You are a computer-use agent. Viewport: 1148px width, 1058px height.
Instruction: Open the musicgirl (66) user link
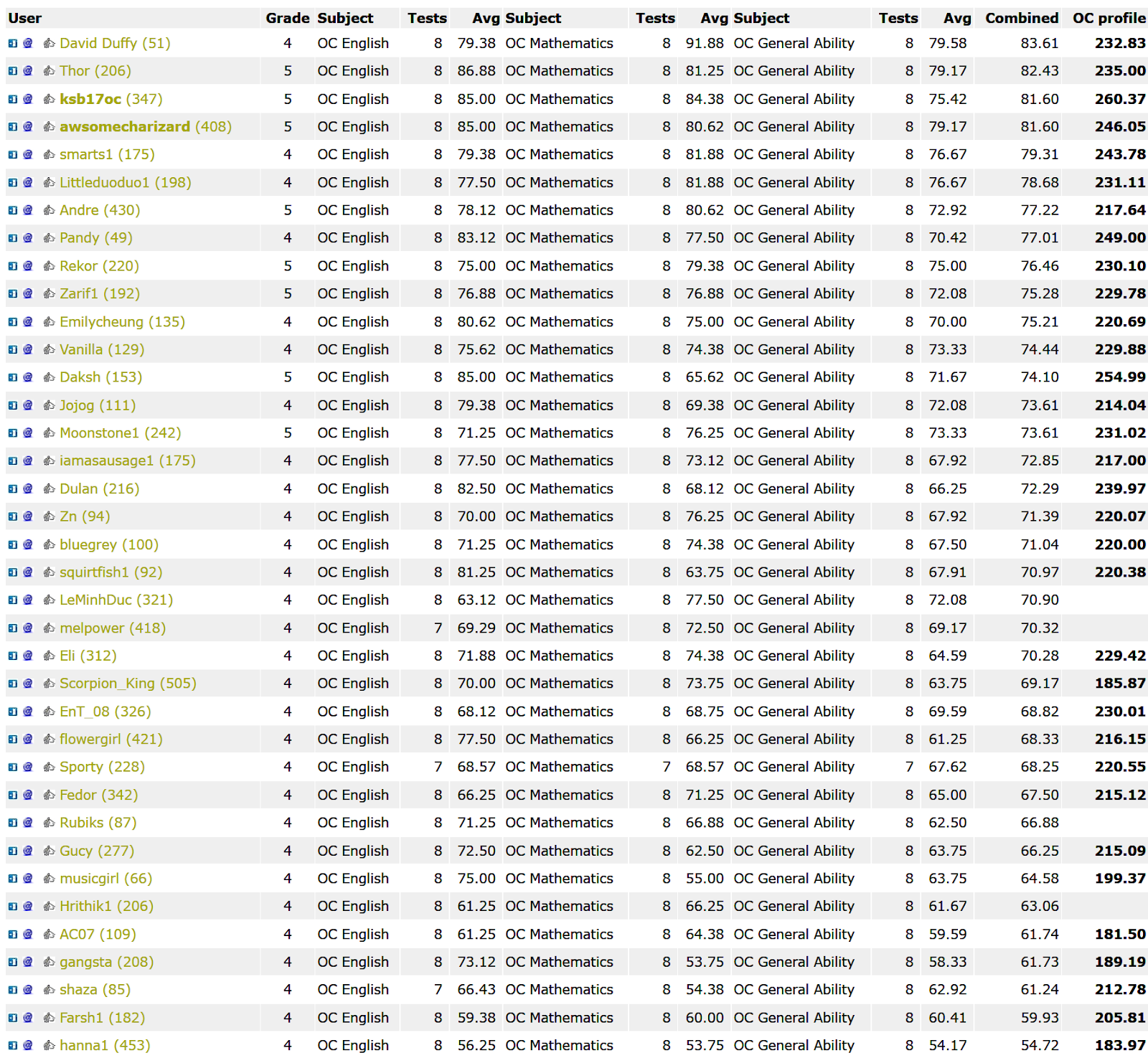tap(106, 879)
